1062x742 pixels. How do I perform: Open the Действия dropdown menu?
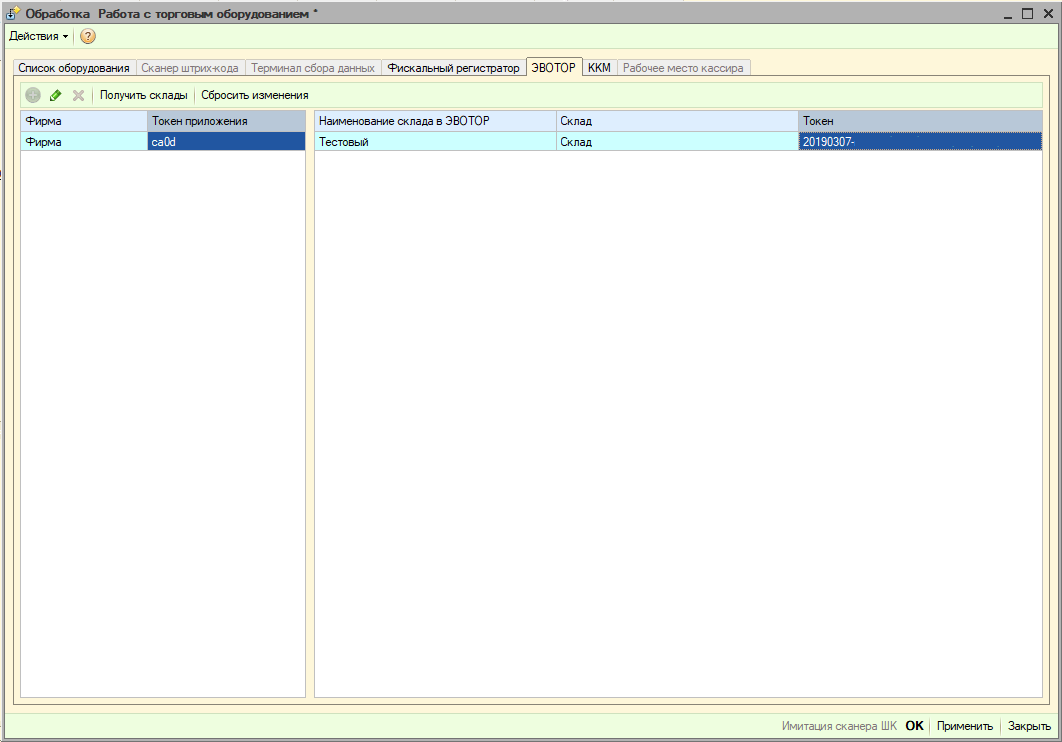coord(38,36)
